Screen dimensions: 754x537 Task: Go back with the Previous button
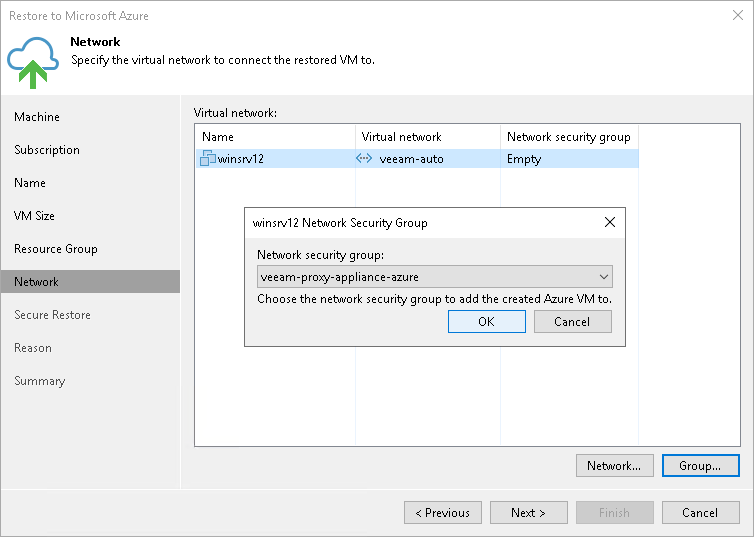[x=443, y=512]
